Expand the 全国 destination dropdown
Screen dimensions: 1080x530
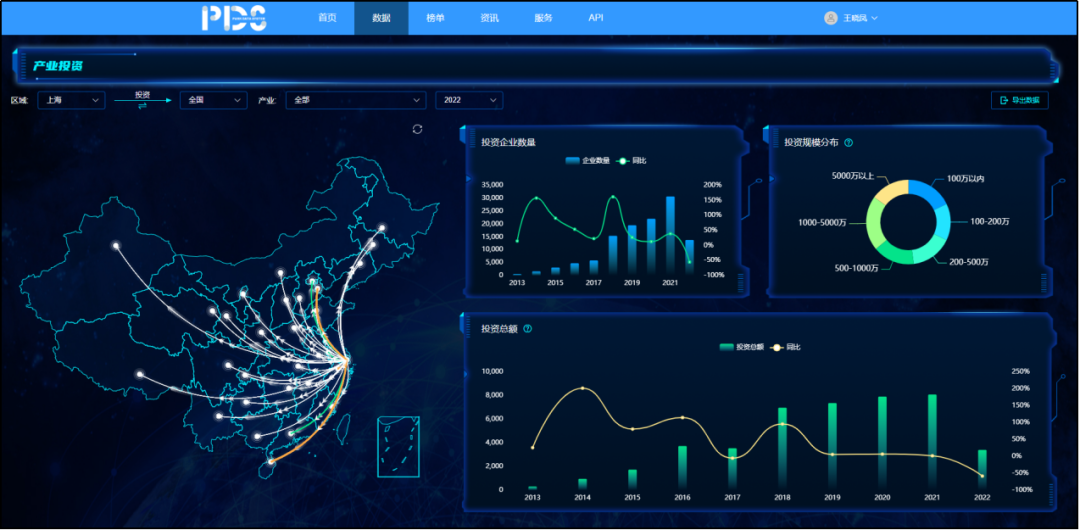click(x=213, y=100)
